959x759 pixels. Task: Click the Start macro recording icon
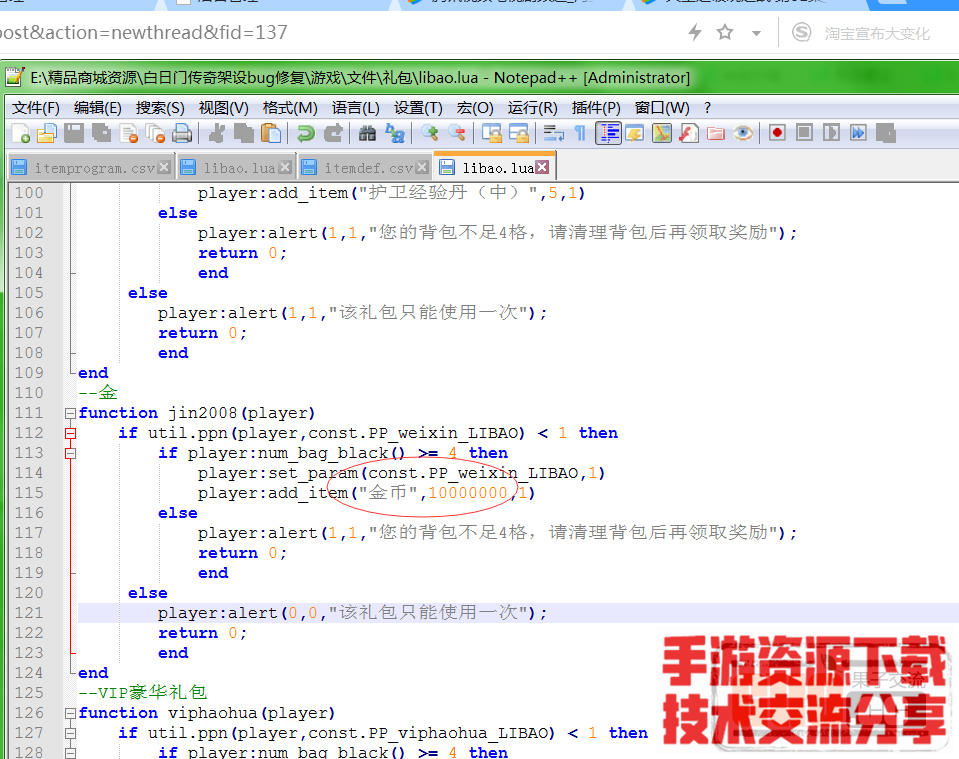(x=777, y=133)
